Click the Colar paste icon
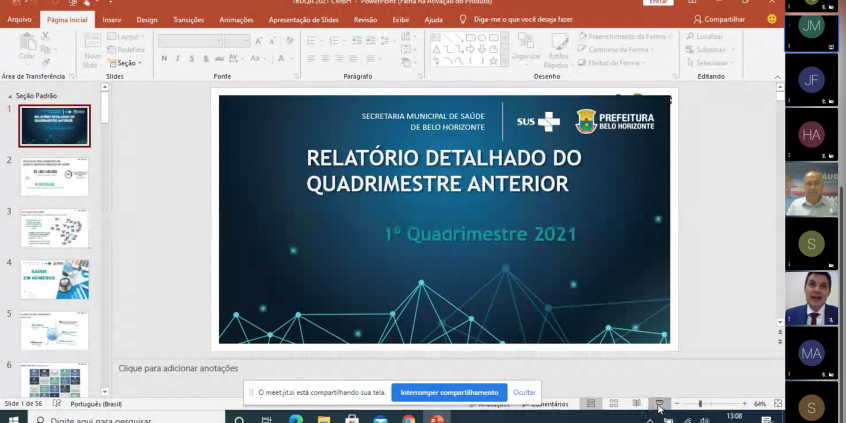The width and height of the screenshot is (846, 423). [x=27, y=41]
